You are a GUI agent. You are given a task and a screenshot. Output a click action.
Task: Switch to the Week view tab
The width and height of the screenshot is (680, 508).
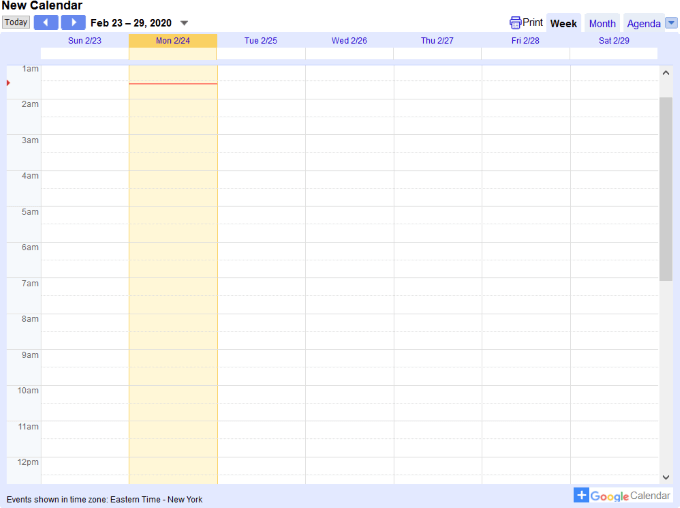pyautogui.click(x=564, y=23)
